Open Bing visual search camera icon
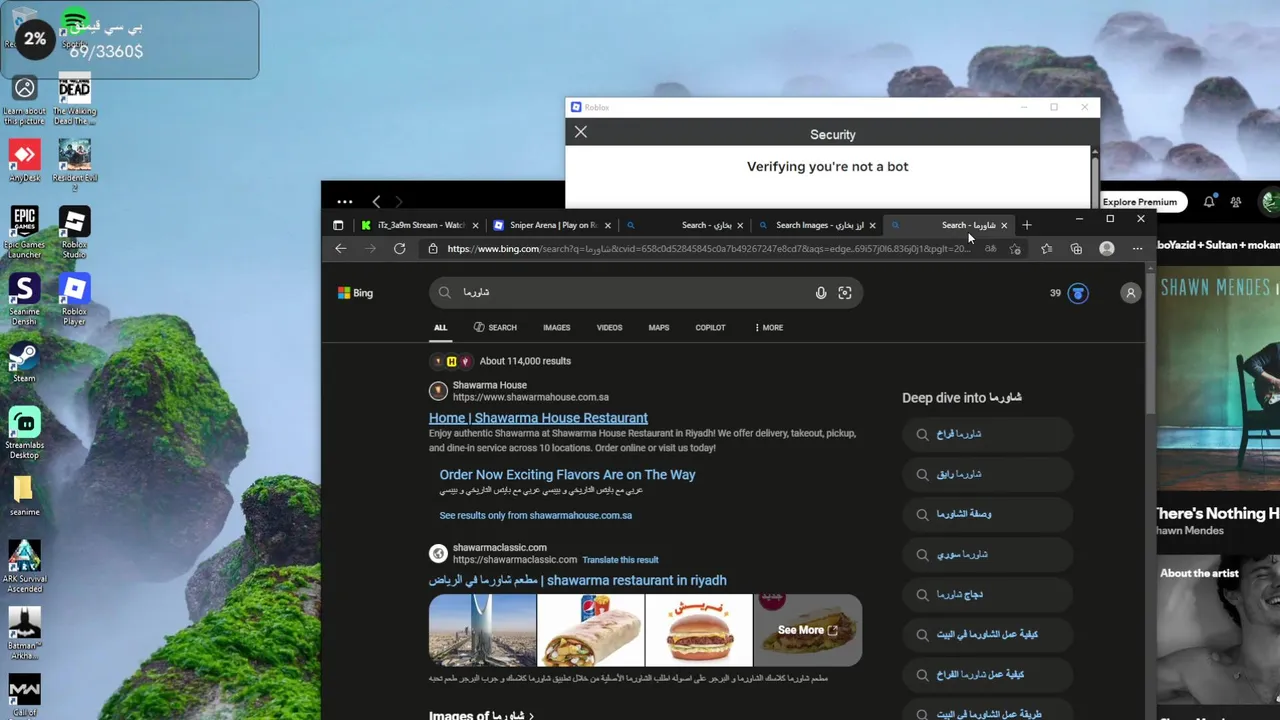This screenshot has height=720, width=1280. coord(845,293)
